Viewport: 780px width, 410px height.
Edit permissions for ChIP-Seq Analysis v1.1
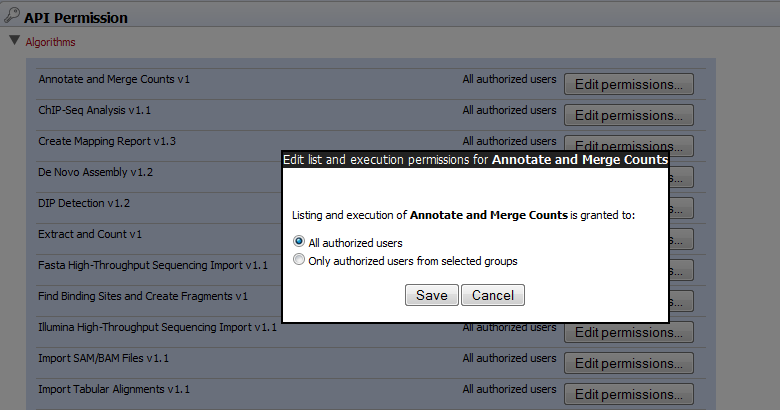click(x=629, y=115)
